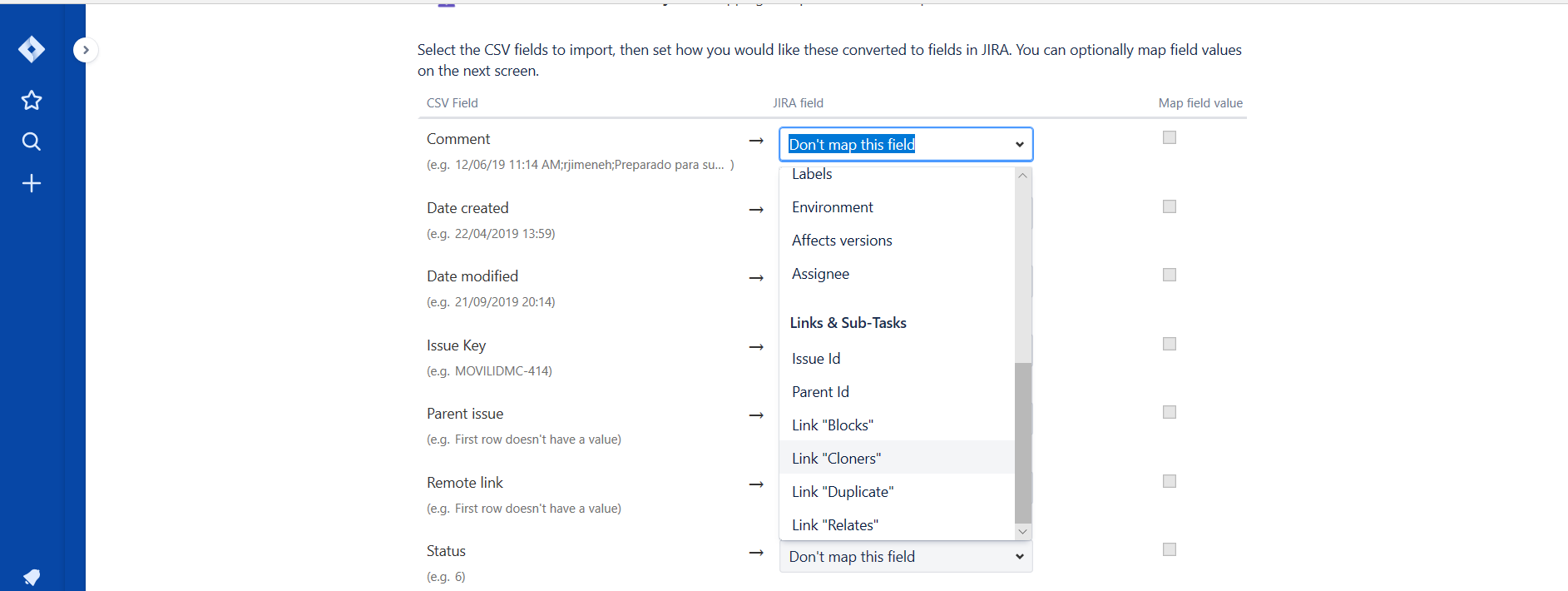Check Map field value for Issue Key
The image size is (1568, 591).
point(1170,344)
